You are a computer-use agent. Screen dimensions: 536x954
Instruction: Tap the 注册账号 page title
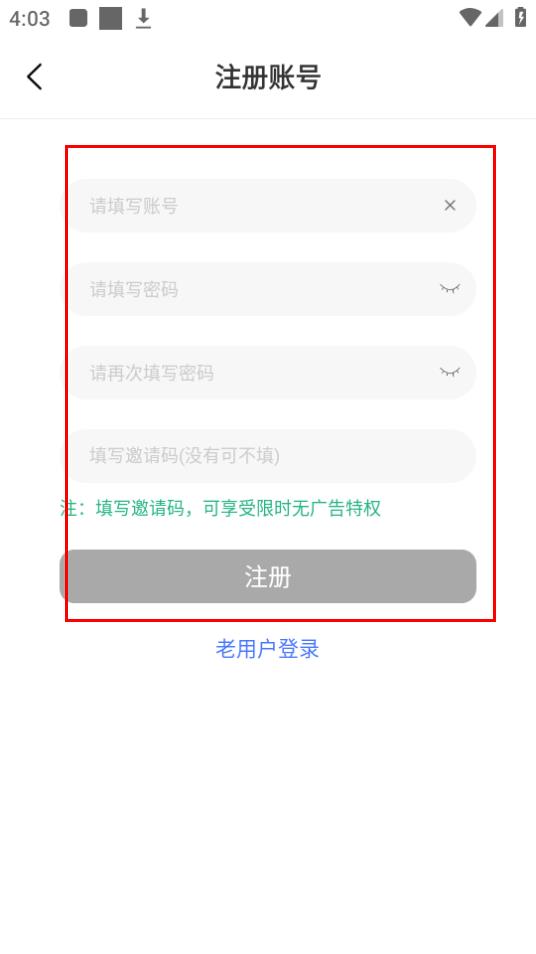(x=268, y=77)
